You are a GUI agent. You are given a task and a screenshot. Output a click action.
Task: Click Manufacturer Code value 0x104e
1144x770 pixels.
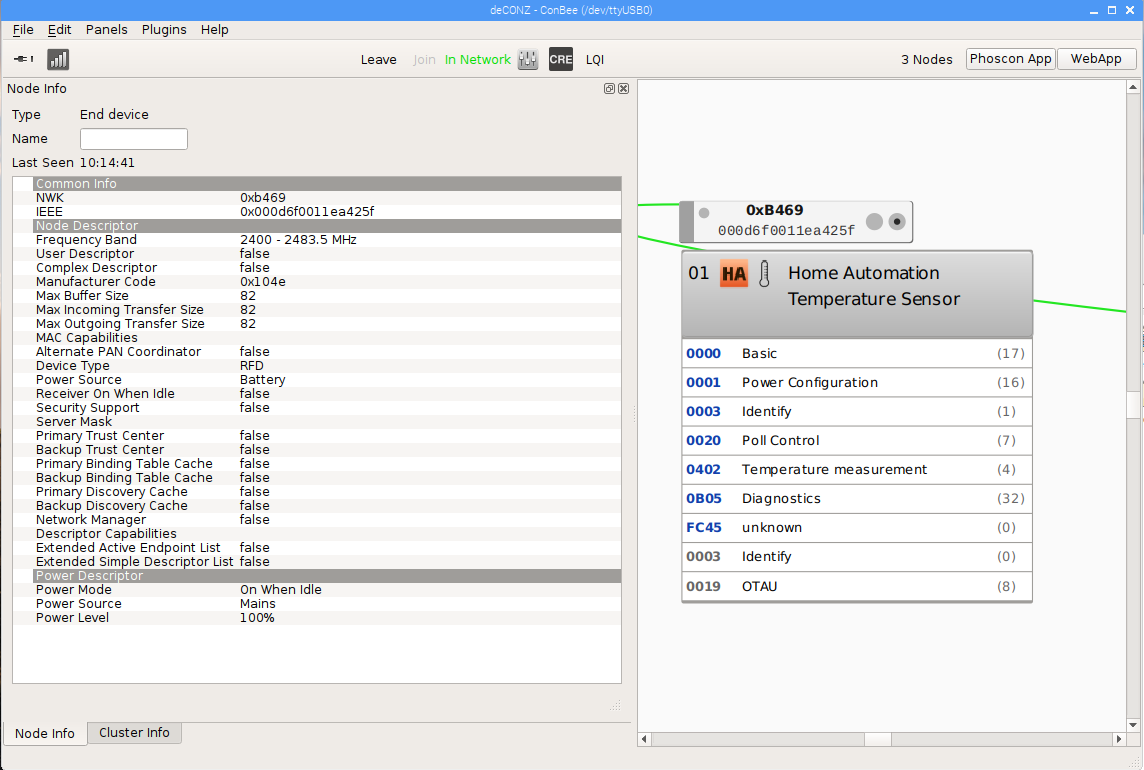pos(263,282)
